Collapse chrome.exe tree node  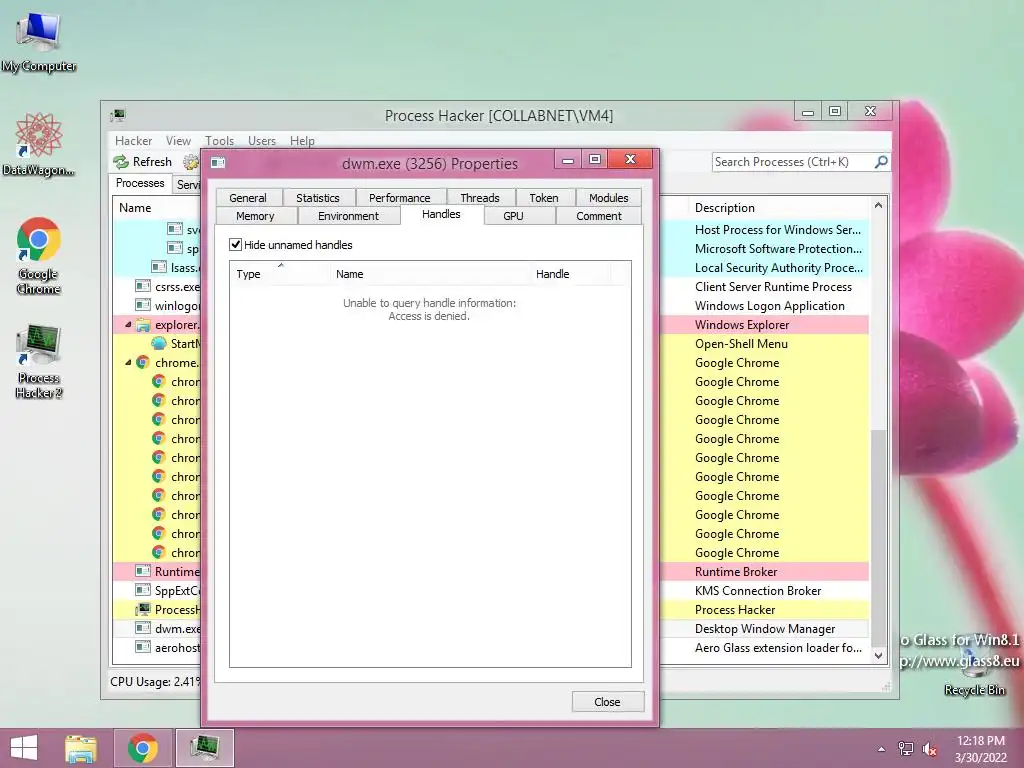[x=128, y=362]
